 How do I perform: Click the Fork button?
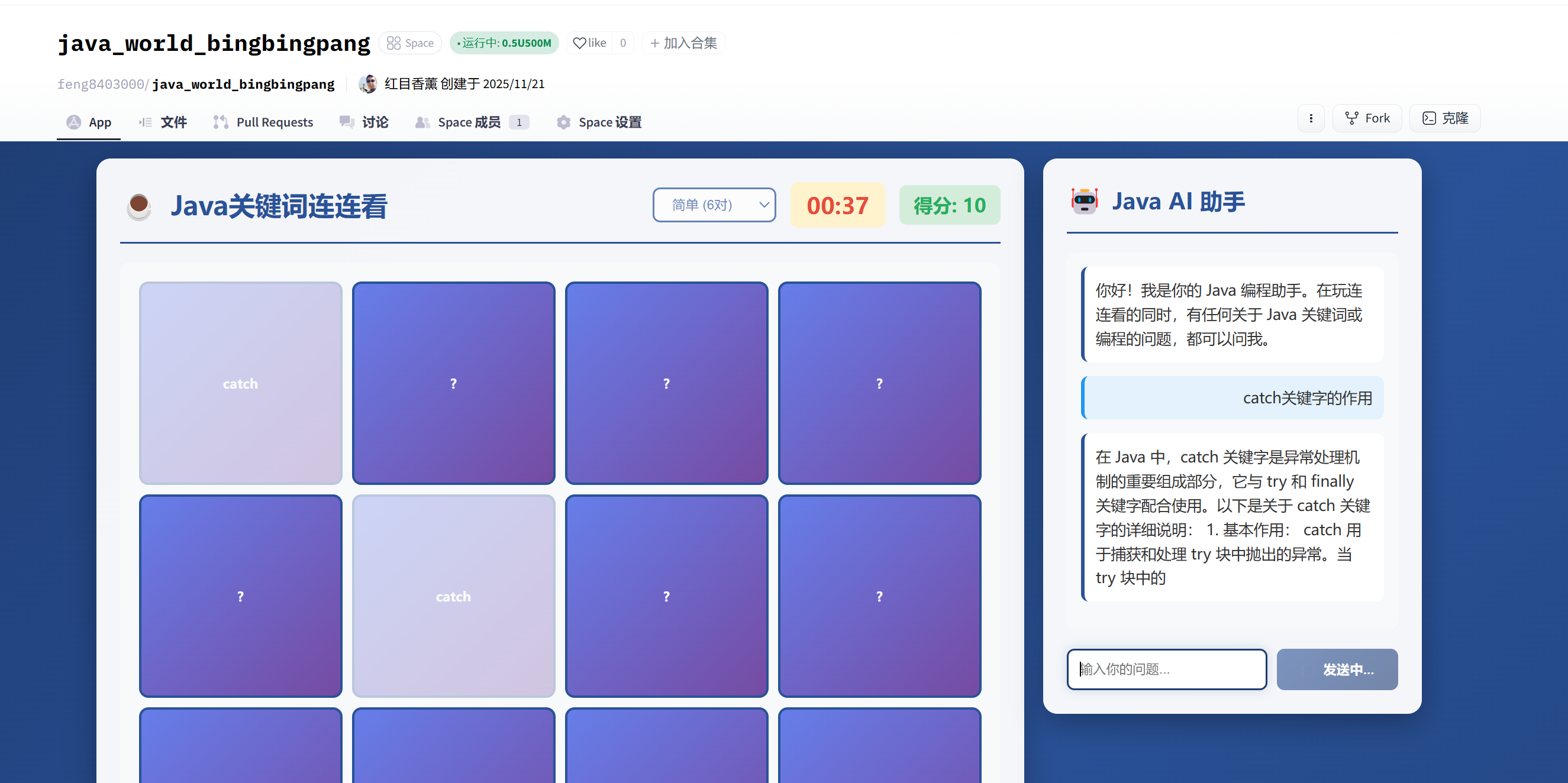pyautogui.click(x=1366, y=118)
